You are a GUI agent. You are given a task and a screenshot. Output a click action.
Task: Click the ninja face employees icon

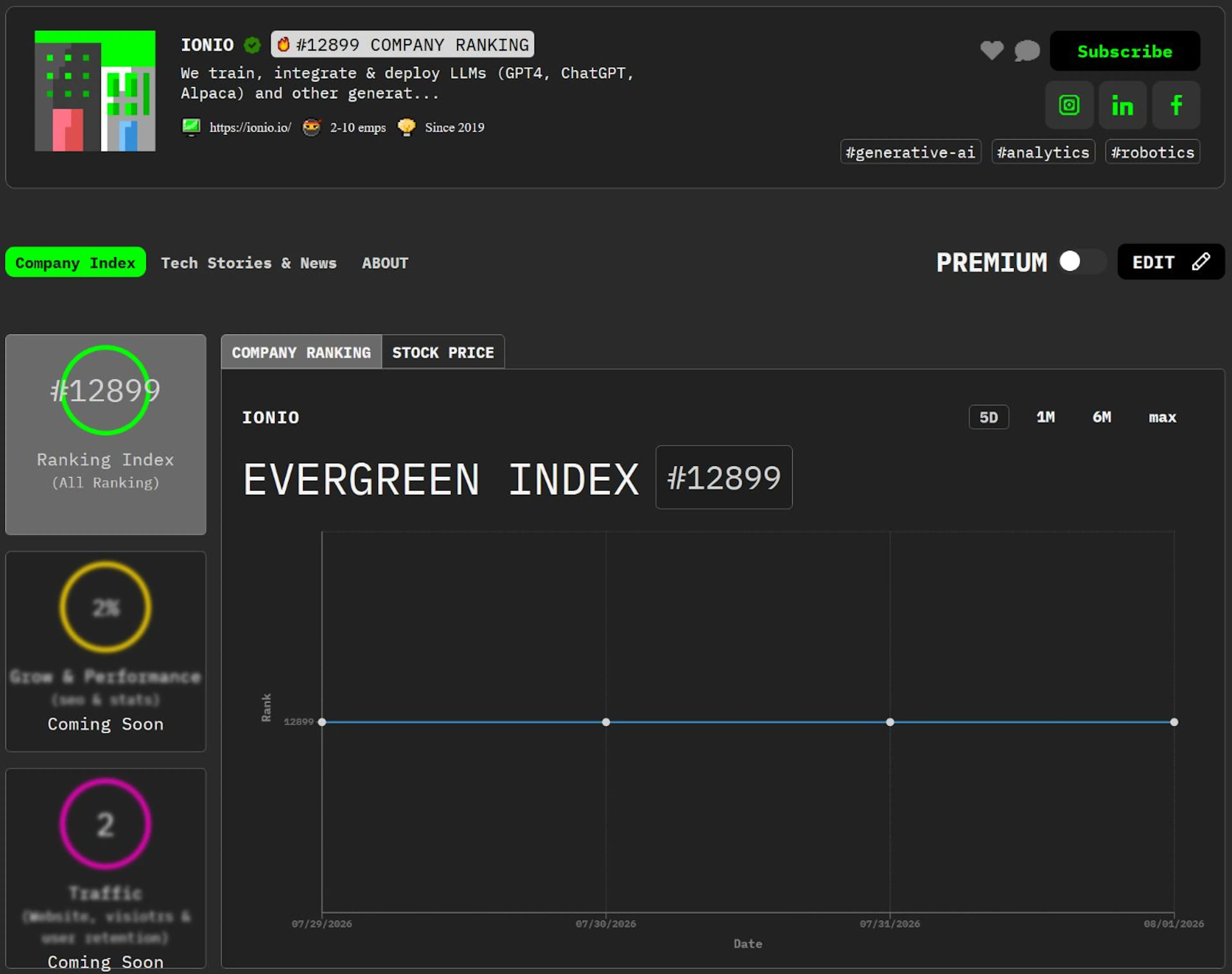pyautogui.click(x=311, y=127)
